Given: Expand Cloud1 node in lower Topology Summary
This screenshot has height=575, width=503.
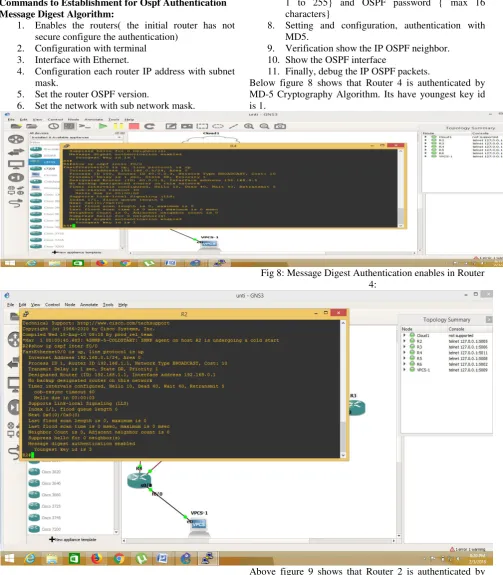Looking at the screenshot, I should pyautogui.click(x=405, y=335).
